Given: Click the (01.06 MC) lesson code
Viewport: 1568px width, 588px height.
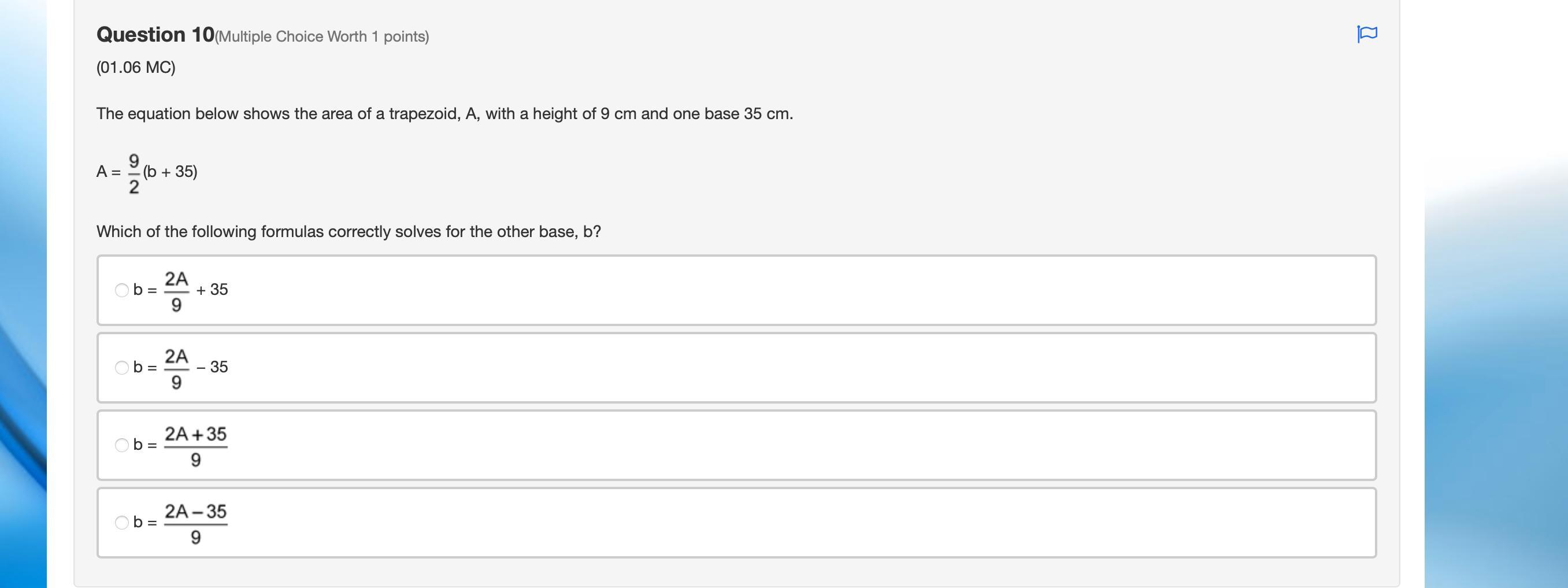Looking at the screenshot, I should 136,67.
